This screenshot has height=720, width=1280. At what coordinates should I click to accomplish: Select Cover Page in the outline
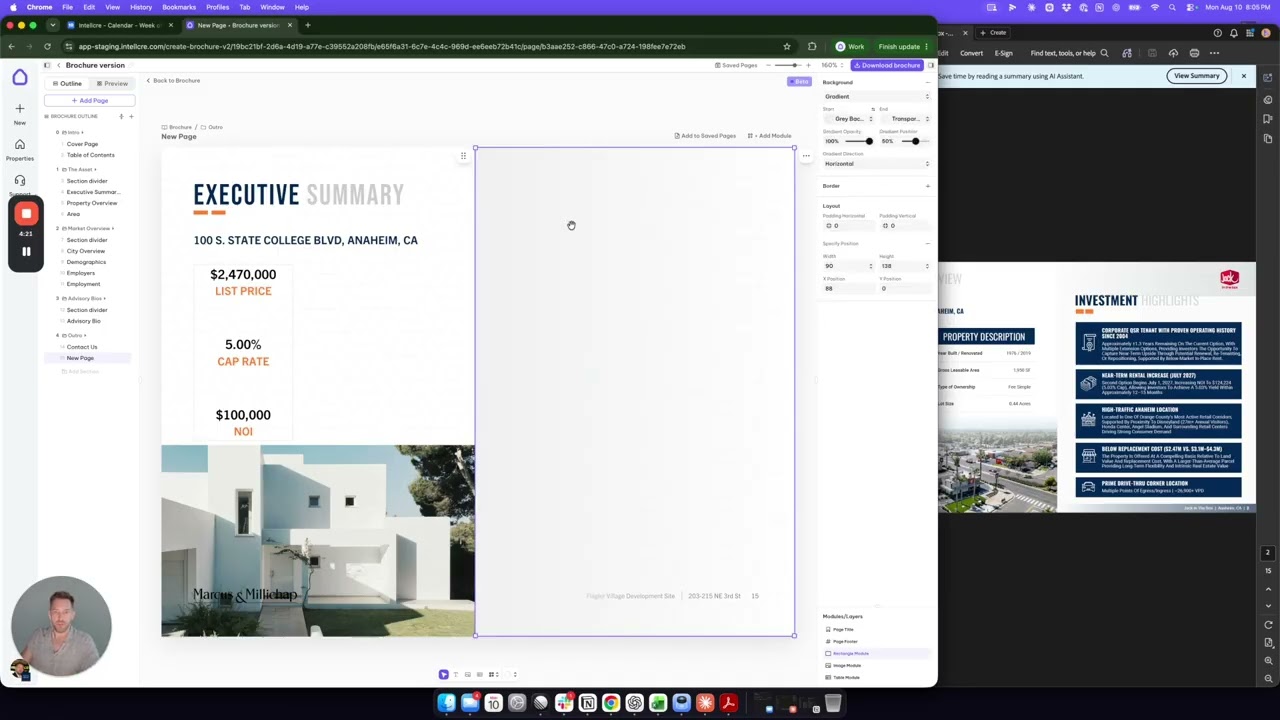click(x=83, y=144)
